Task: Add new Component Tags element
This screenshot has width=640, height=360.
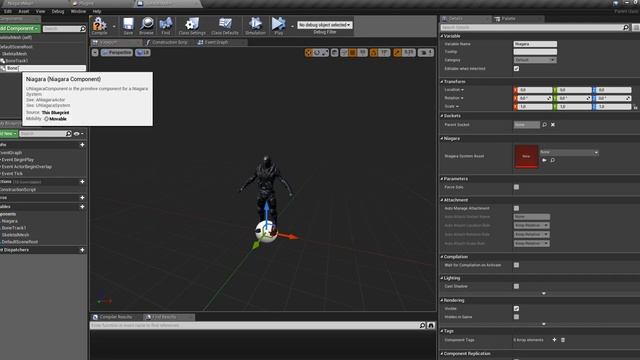Action: pos(554,340)
